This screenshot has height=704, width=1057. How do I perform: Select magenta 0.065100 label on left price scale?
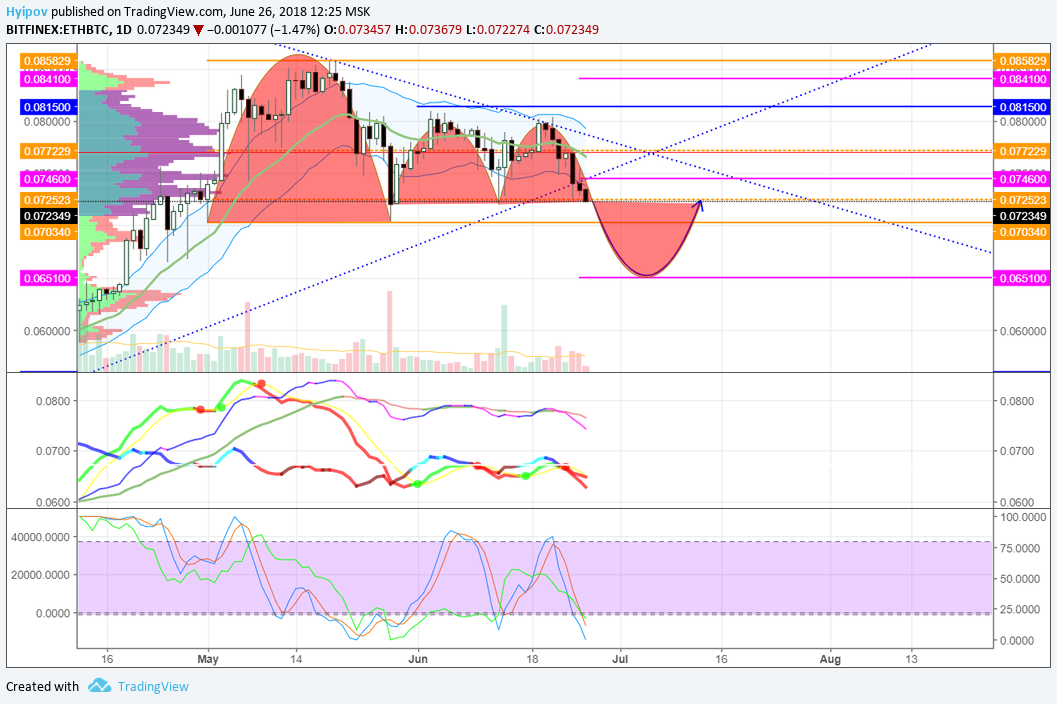pos(47,278)
